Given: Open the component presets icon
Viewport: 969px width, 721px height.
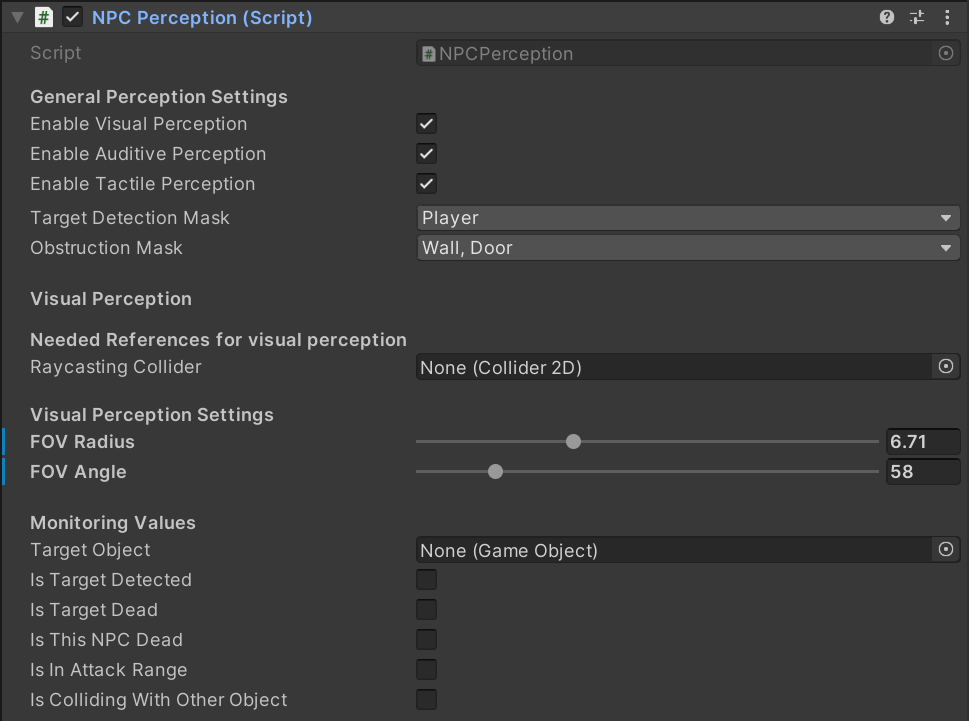Looking at the screenshot, I should coord(917,17).
